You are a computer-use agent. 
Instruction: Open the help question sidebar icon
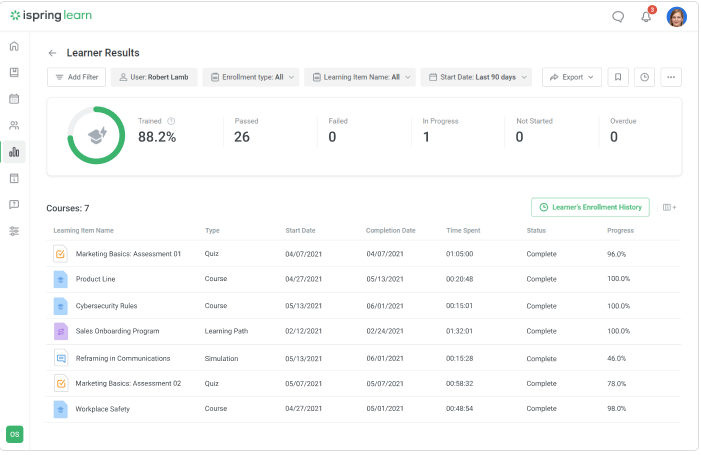(14, 205)
